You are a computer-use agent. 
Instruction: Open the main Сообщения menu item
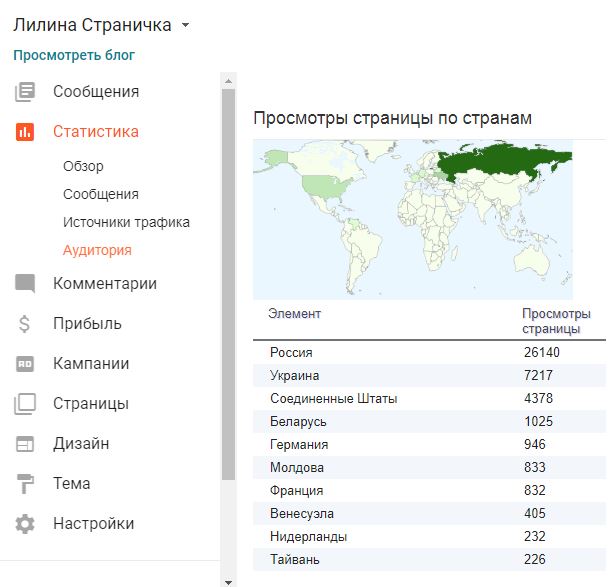coord(96,92)
